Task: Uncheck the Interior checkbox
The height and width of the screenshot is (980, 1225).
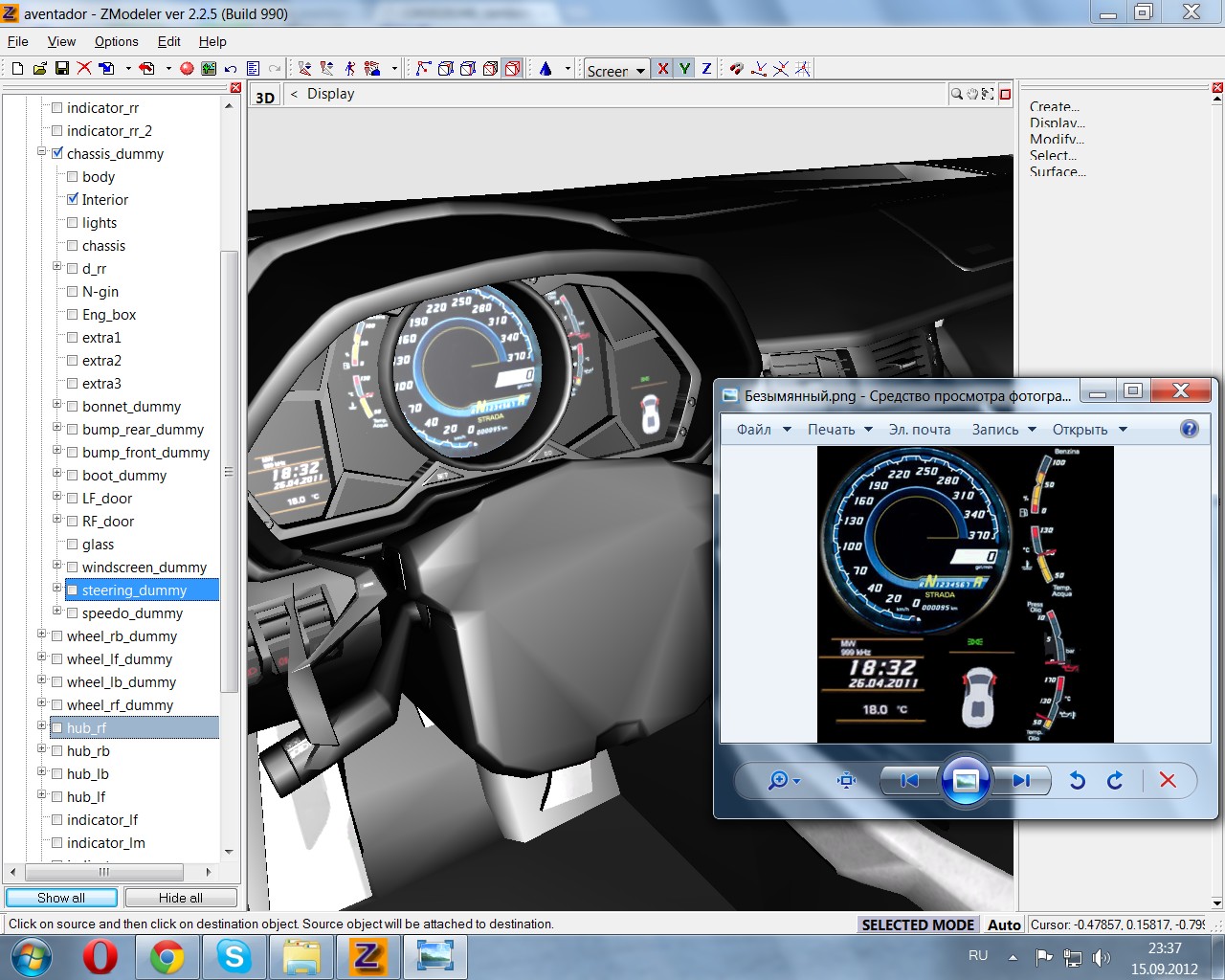Action: point(73,199)
